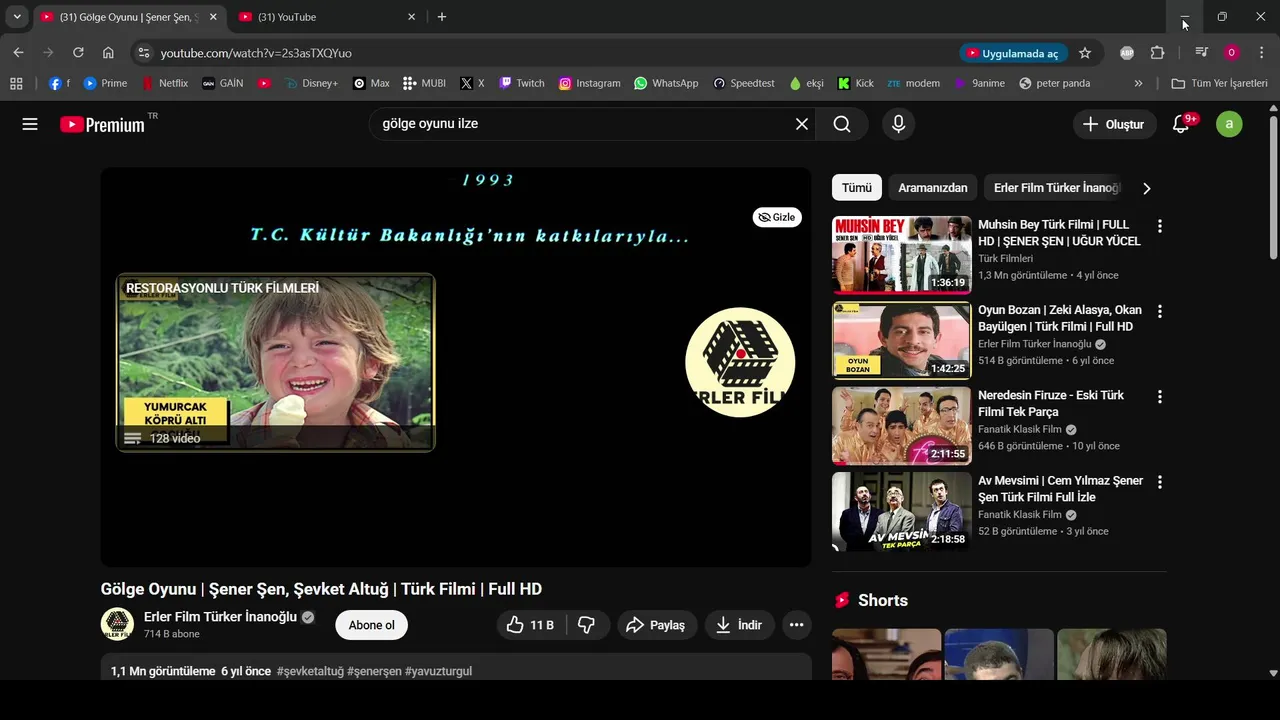Open the media control icon in toolbar

point(1202,53)
